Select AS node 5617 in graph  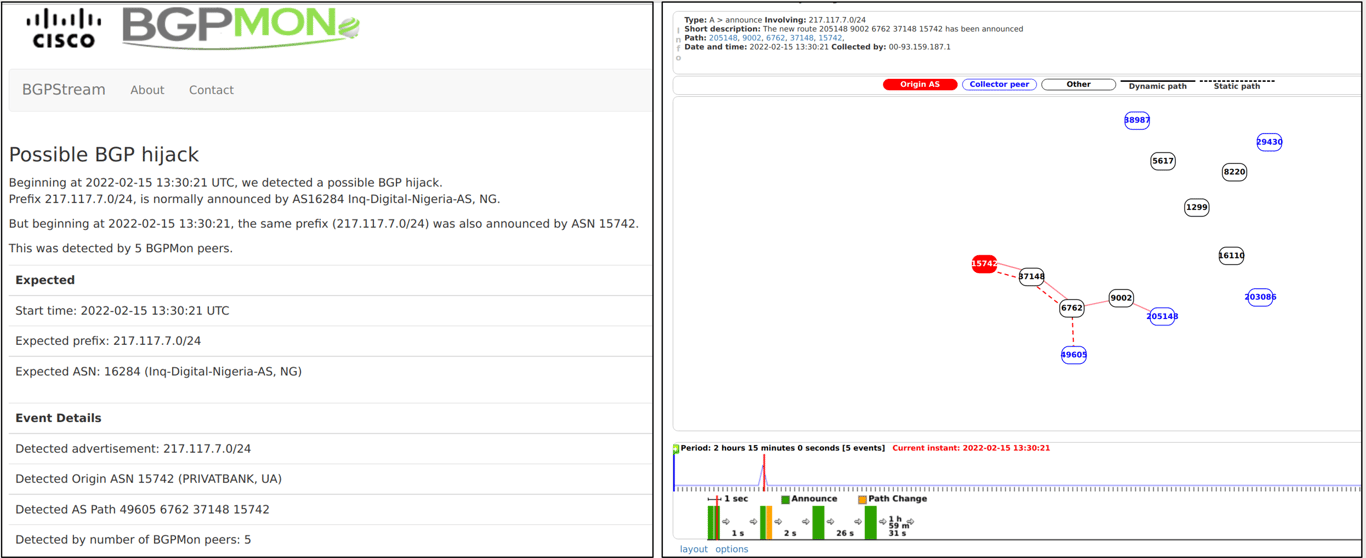pyautogui.click(x=1163, y=161)
